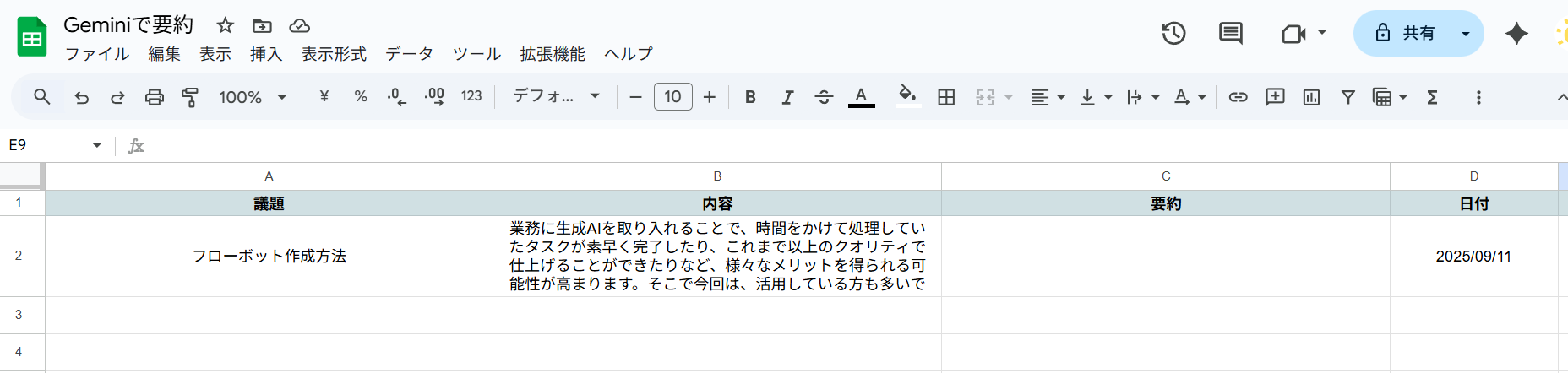Screen dimensions: 1568x373
Task: Open vertical align dropdown
Action: [1096, 97]
